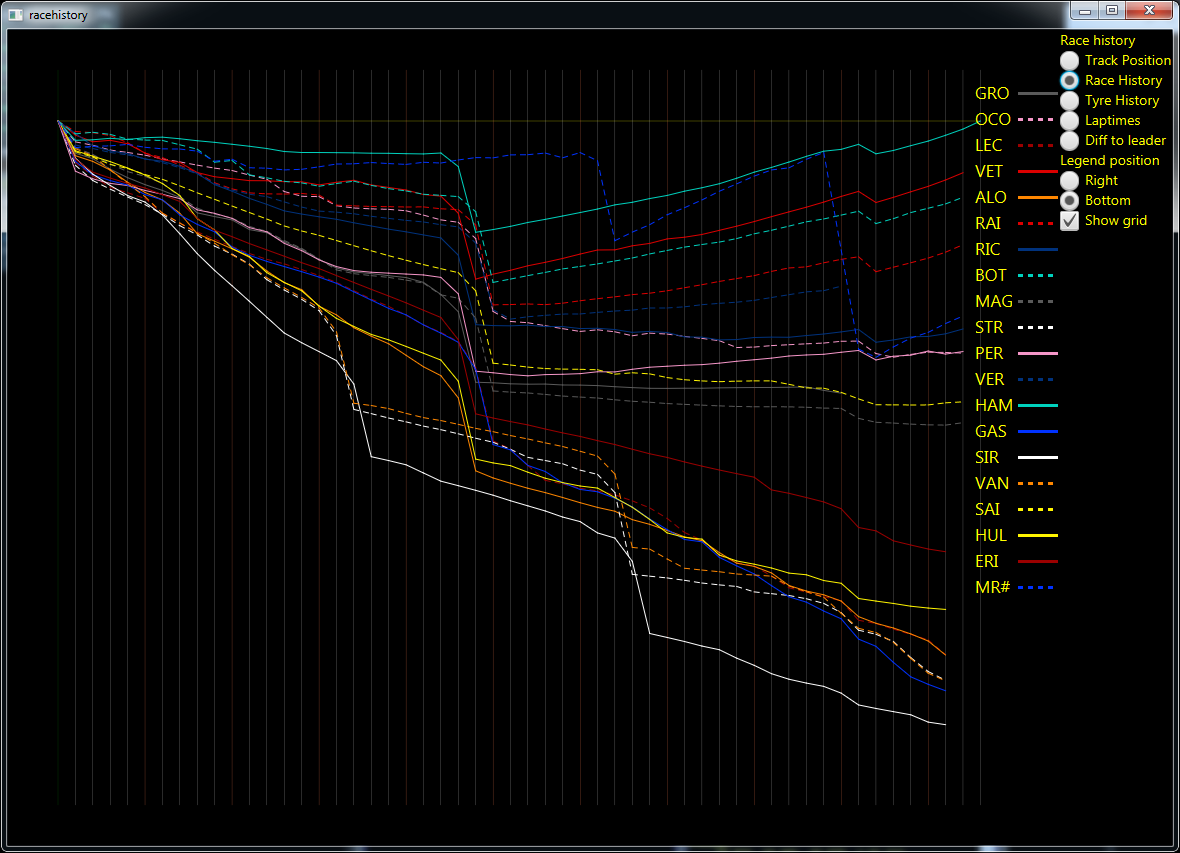Click the HUL yellow line marker

pos(1037,535)
